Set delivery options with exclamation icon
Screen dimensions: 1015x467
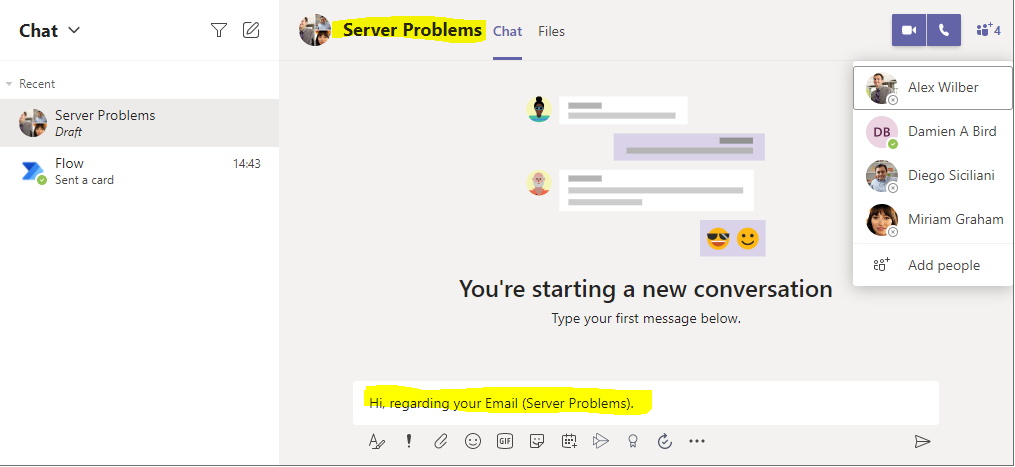(x=408, y=441)
